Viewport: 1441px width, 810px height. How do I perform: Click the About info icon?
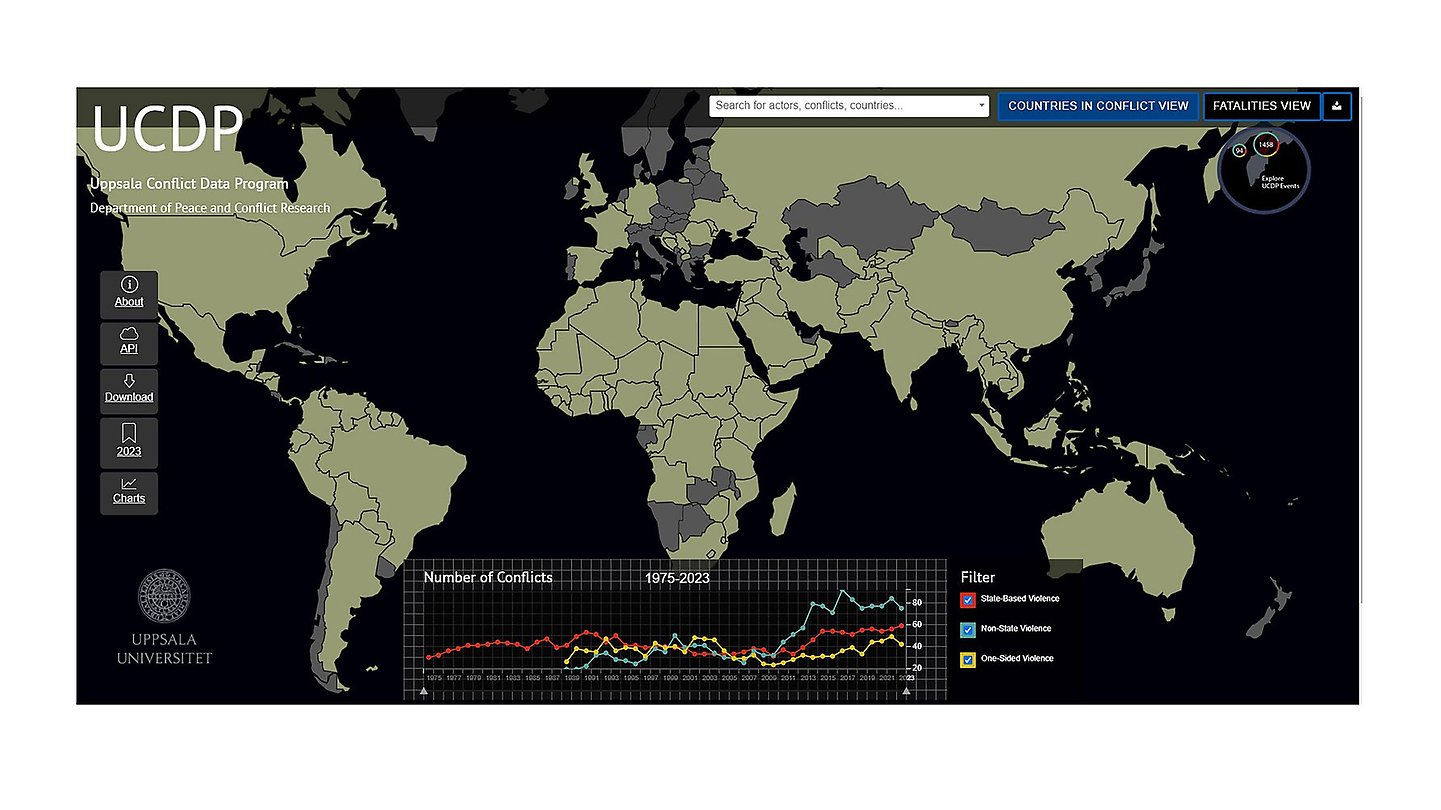(129, 285)
